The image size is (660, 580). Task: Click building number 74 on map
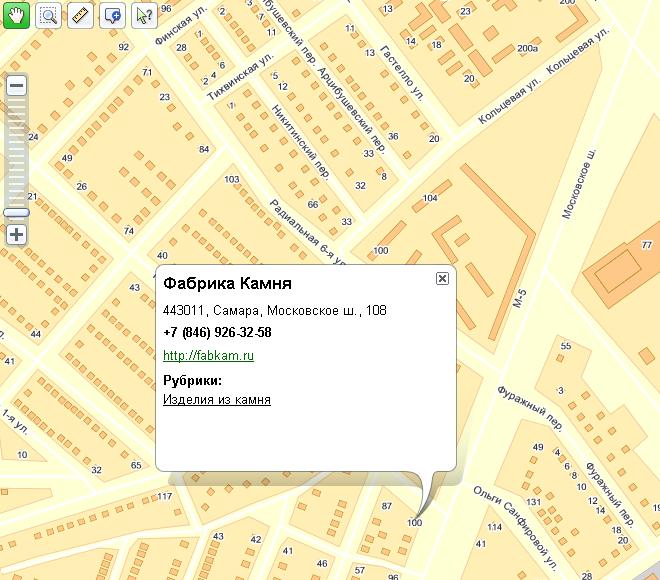coord(129,231)
